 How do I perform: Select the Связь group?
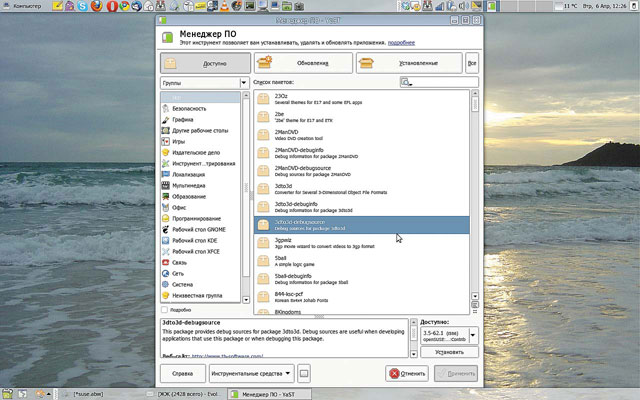point(200,263)
